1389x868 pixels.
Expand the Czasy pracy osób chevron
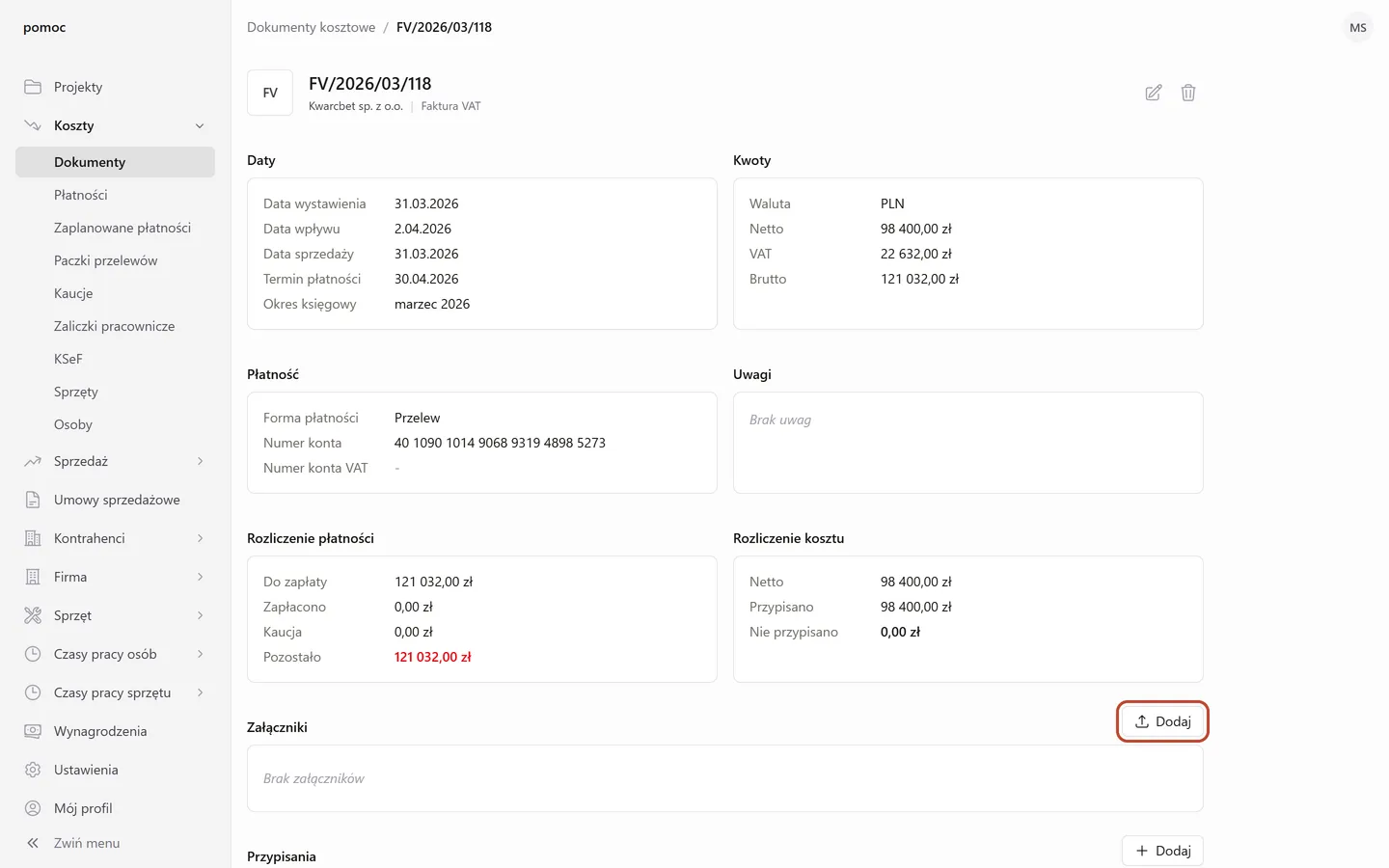click(x=200, y=654)
